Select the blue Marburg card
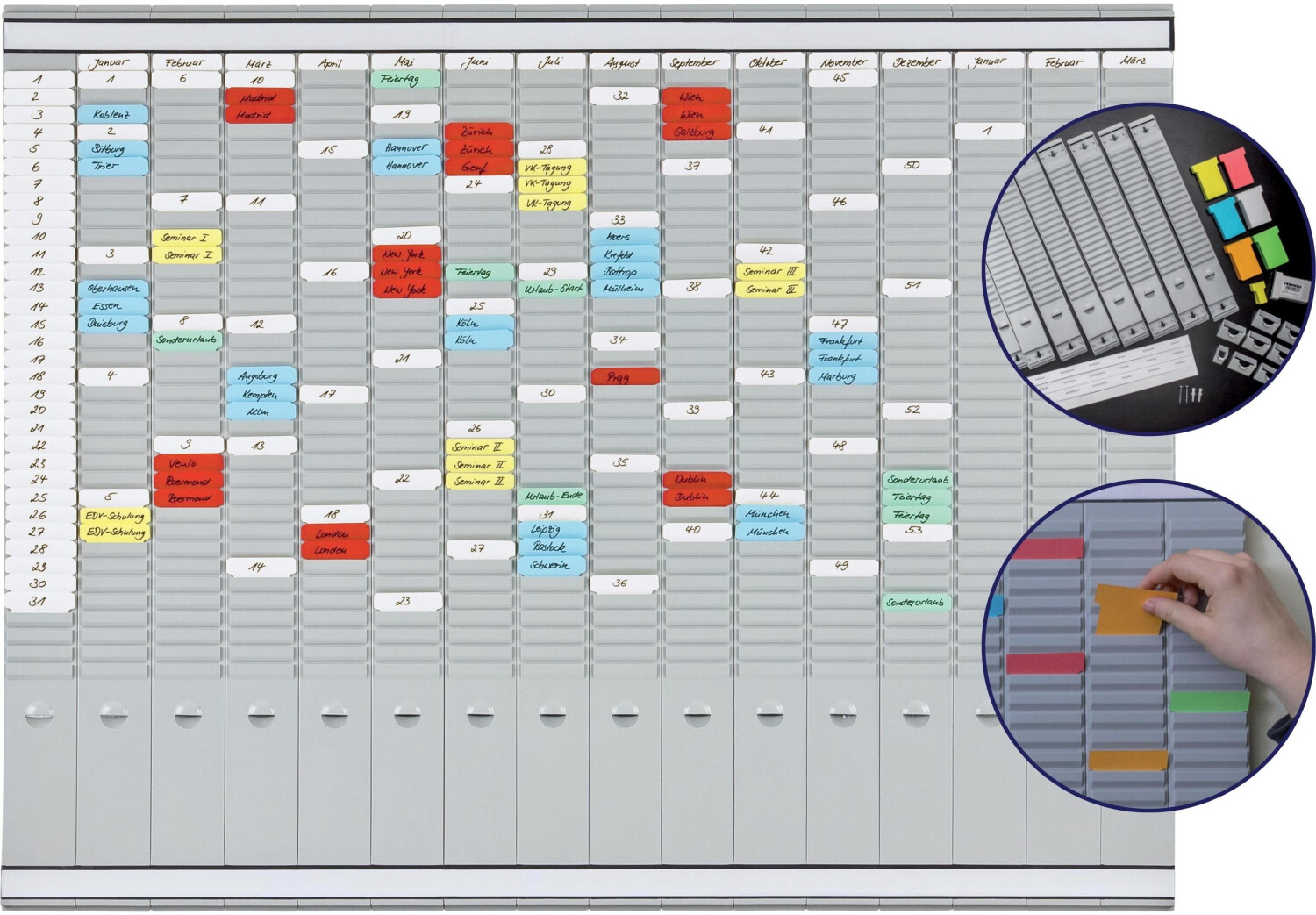The image size is (1316, 915). (x=841, y=376)
